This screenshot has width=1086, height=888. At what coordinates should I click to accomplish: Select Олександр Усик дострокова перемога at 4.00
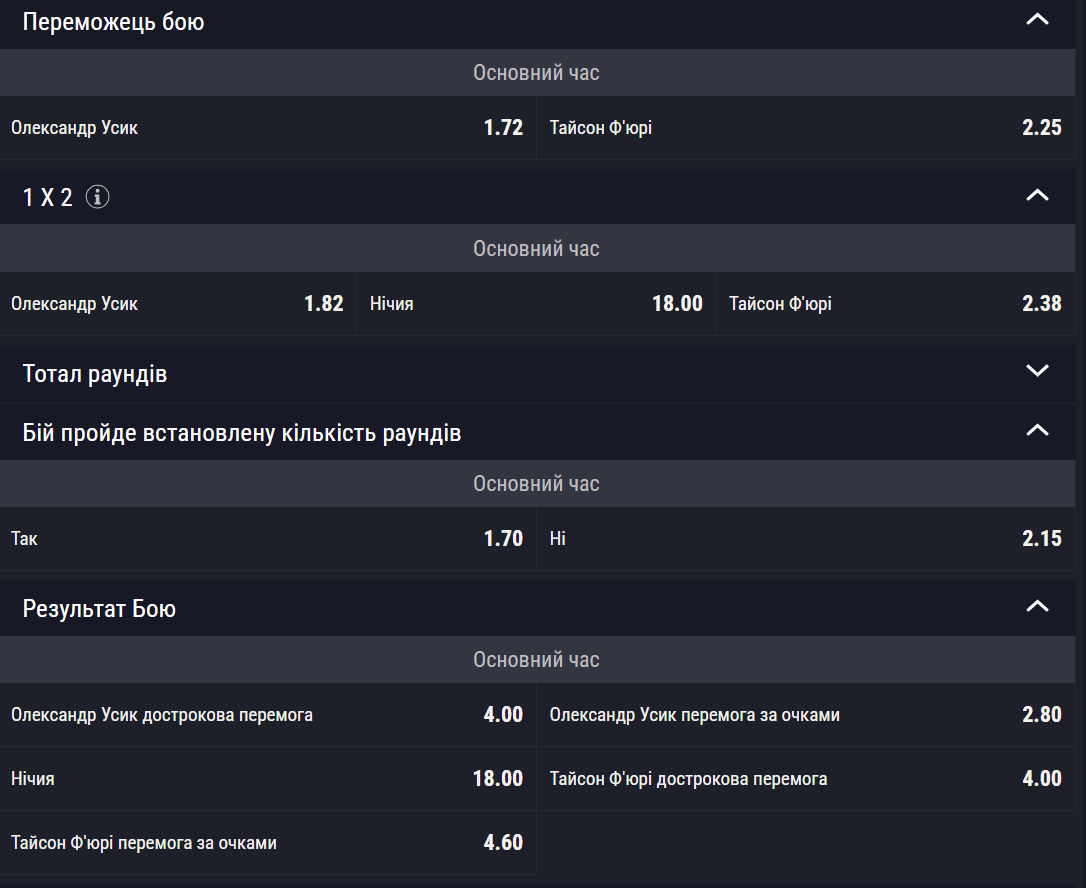click(267, 715)
